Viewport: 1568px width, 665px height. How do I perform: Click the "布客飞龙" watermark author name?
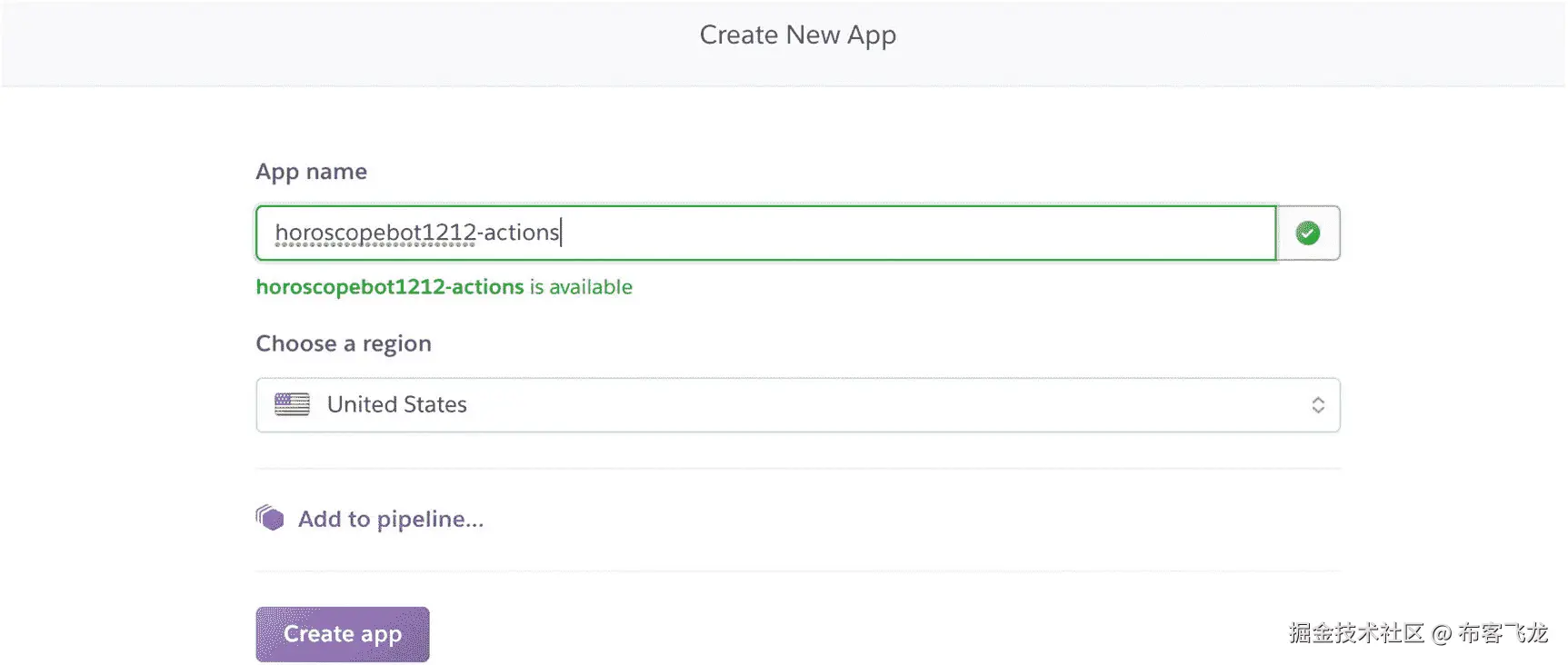(x=1503, y=633)
